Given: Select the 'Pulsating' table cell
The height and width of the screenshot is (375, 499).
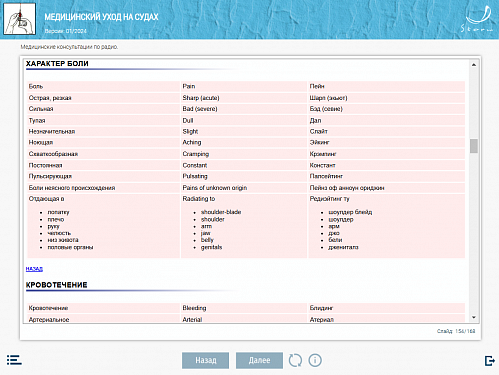Looking at the screenshot, I should 244,176.
